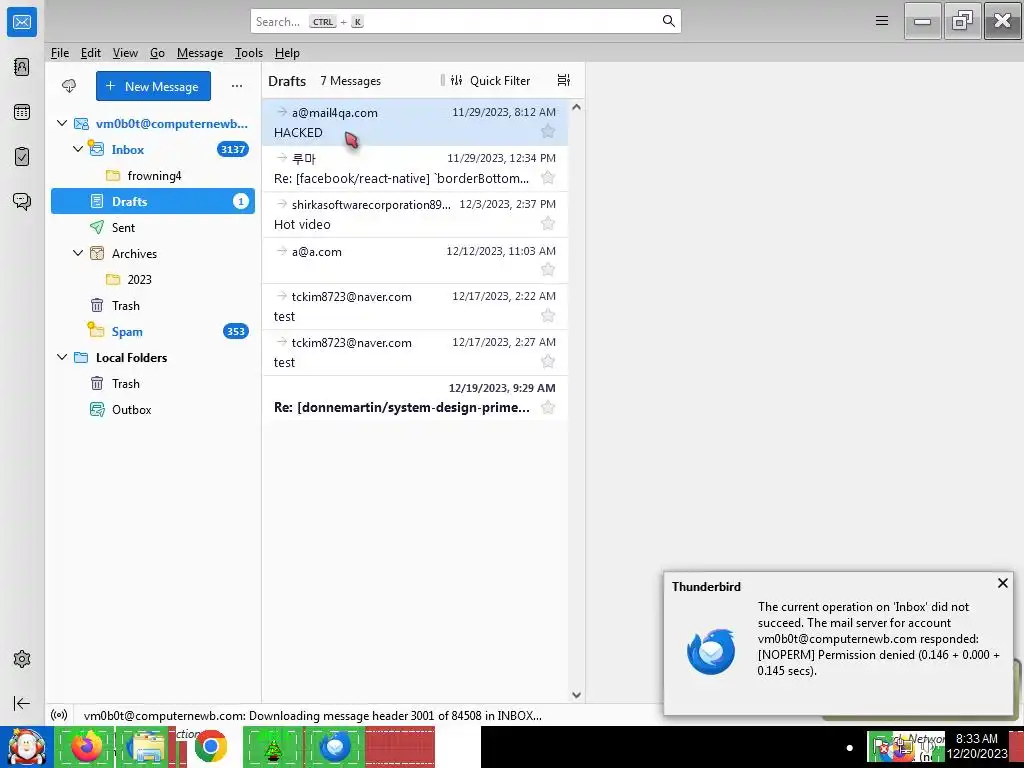Click message list scrollbar up arrow

(576, 107)
